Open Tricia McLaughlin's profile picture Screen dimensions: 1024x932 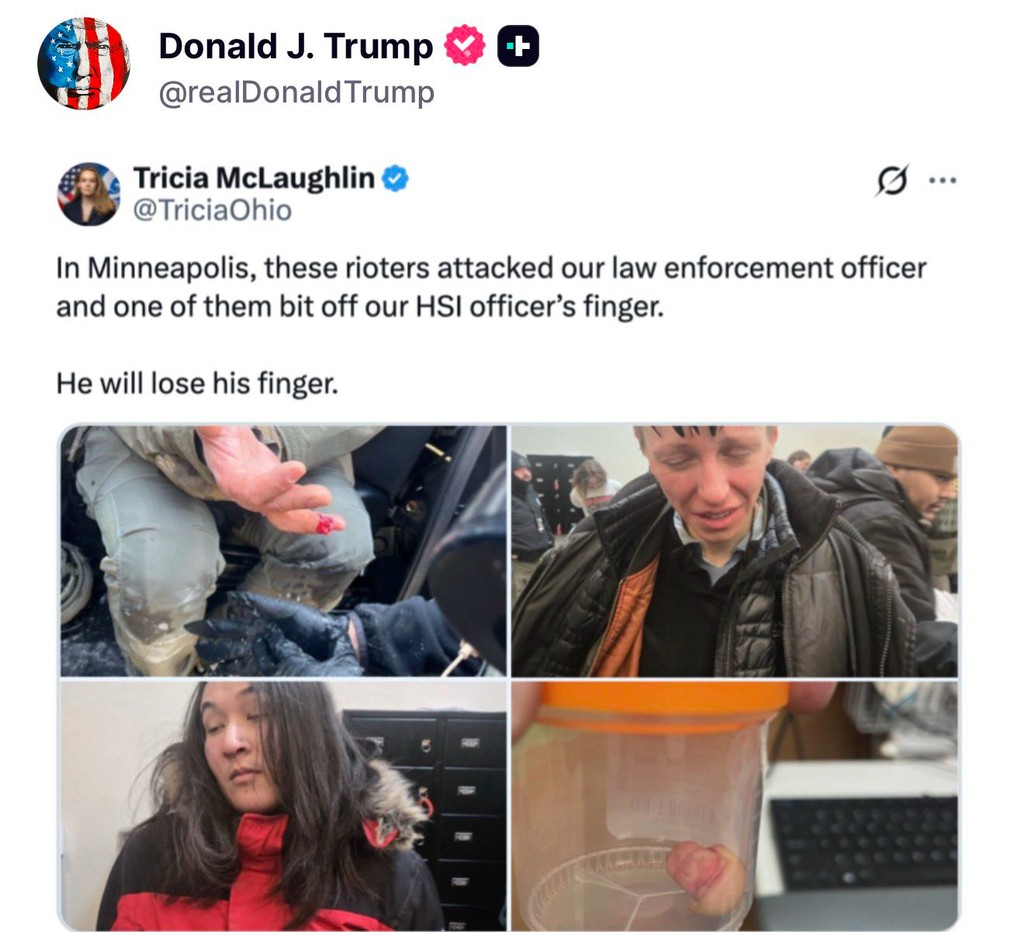coord(89,194)
